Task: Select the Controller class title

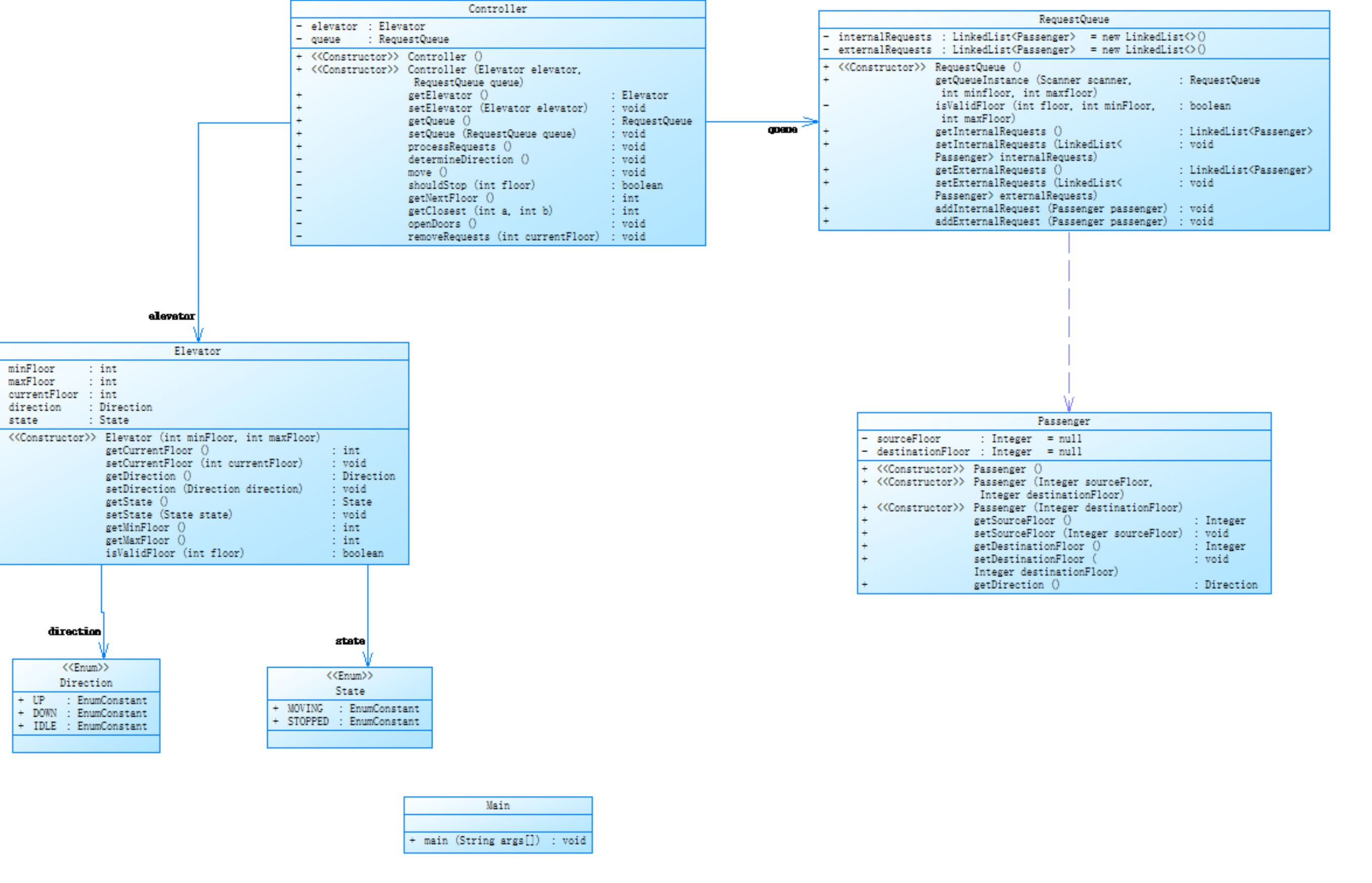Action: coord(497,9)
